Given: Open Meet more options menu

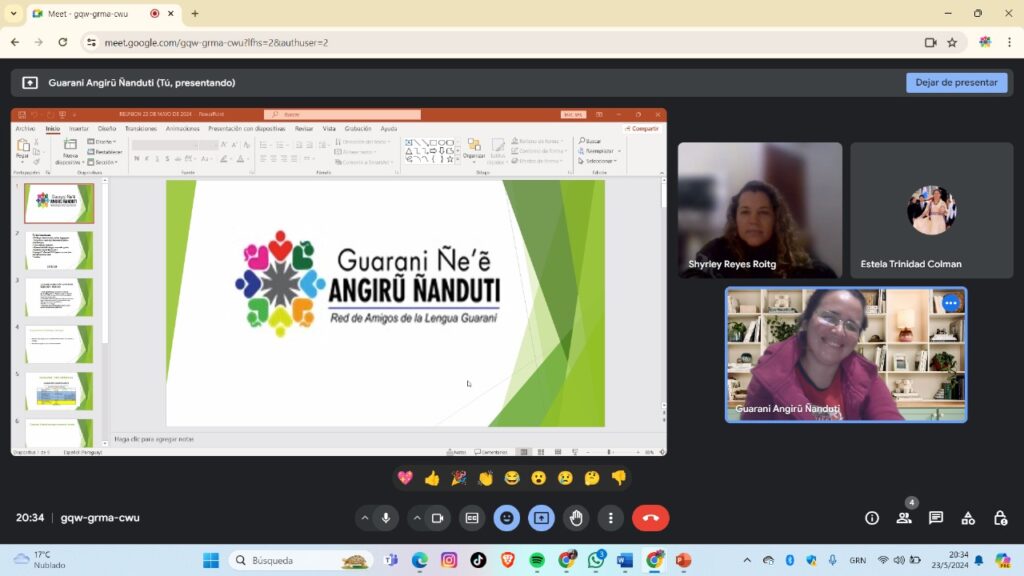Looking at the screenshot, I should coord(611,518).
